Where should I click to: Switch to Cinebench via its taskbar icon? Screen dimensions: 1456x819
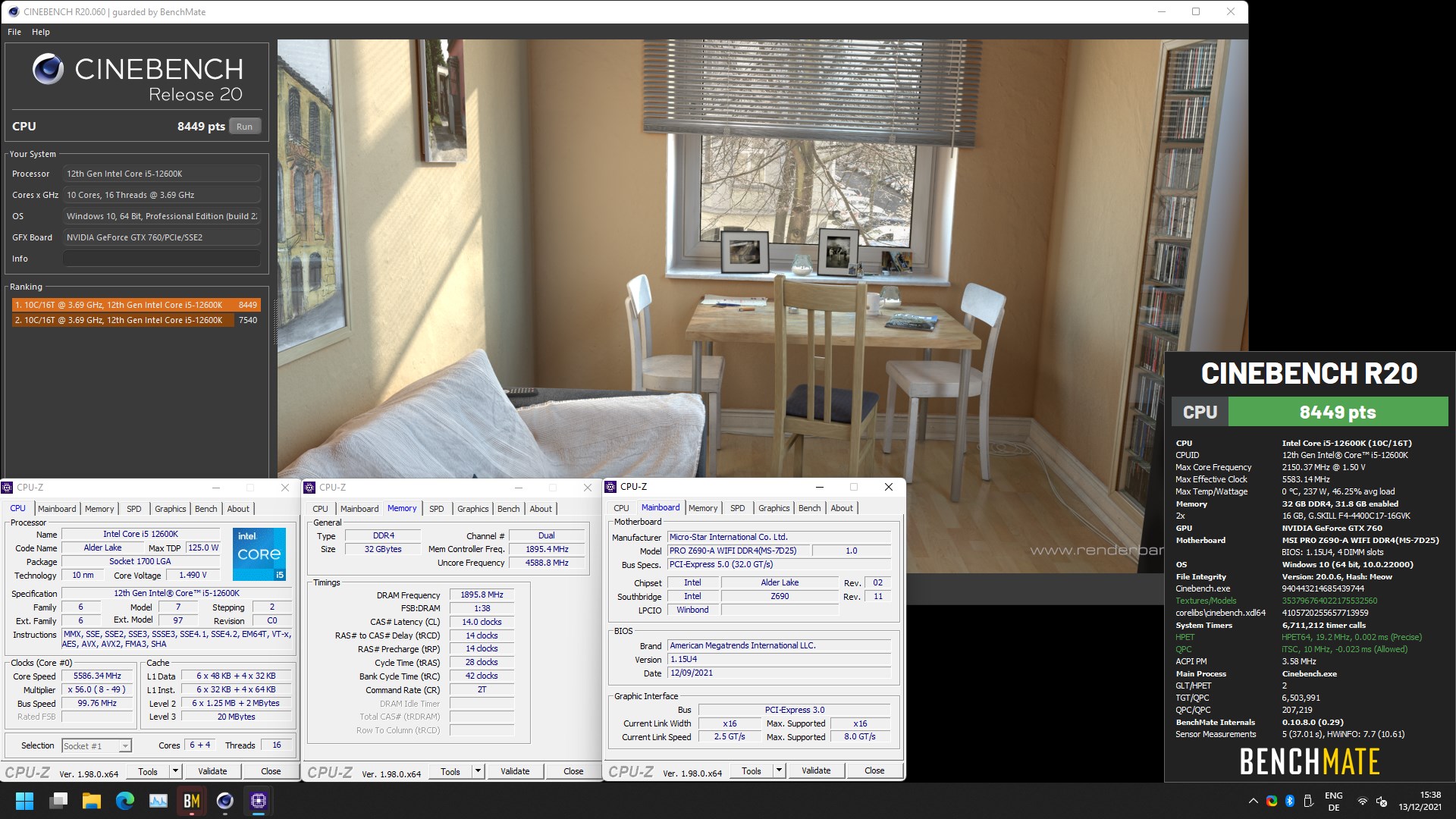coord(225,801)
